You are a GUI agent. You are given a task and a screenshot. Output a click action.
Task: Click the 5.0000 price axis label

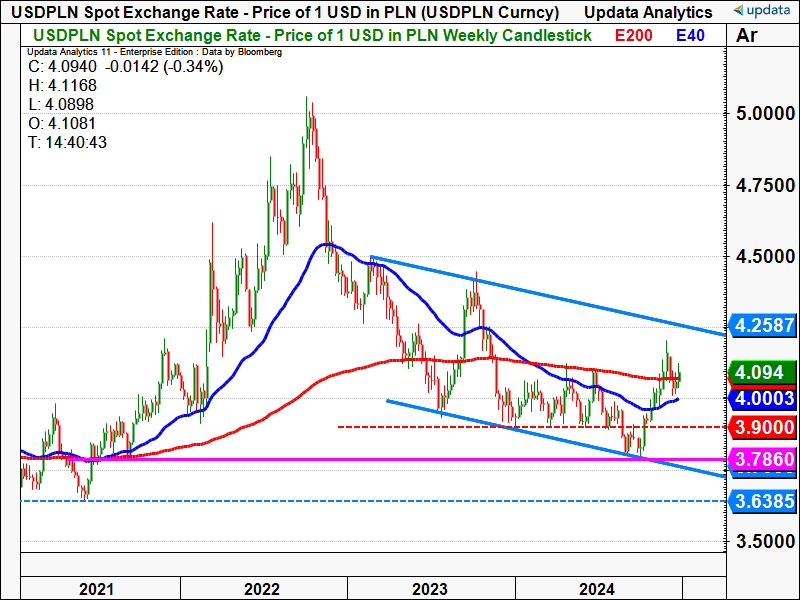tap(765, 113)
